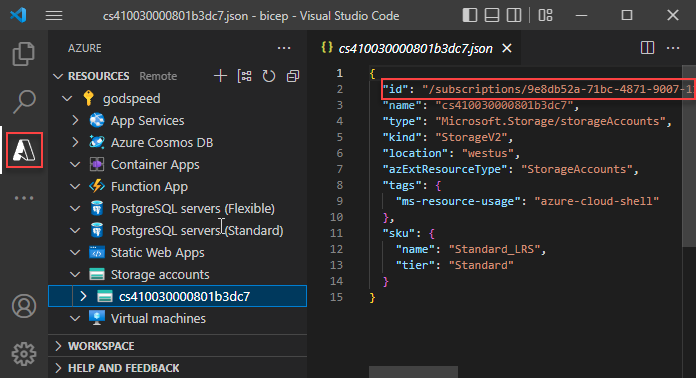
Task: Click the Remote label beside RESOURCES
Action: point(158,76)
